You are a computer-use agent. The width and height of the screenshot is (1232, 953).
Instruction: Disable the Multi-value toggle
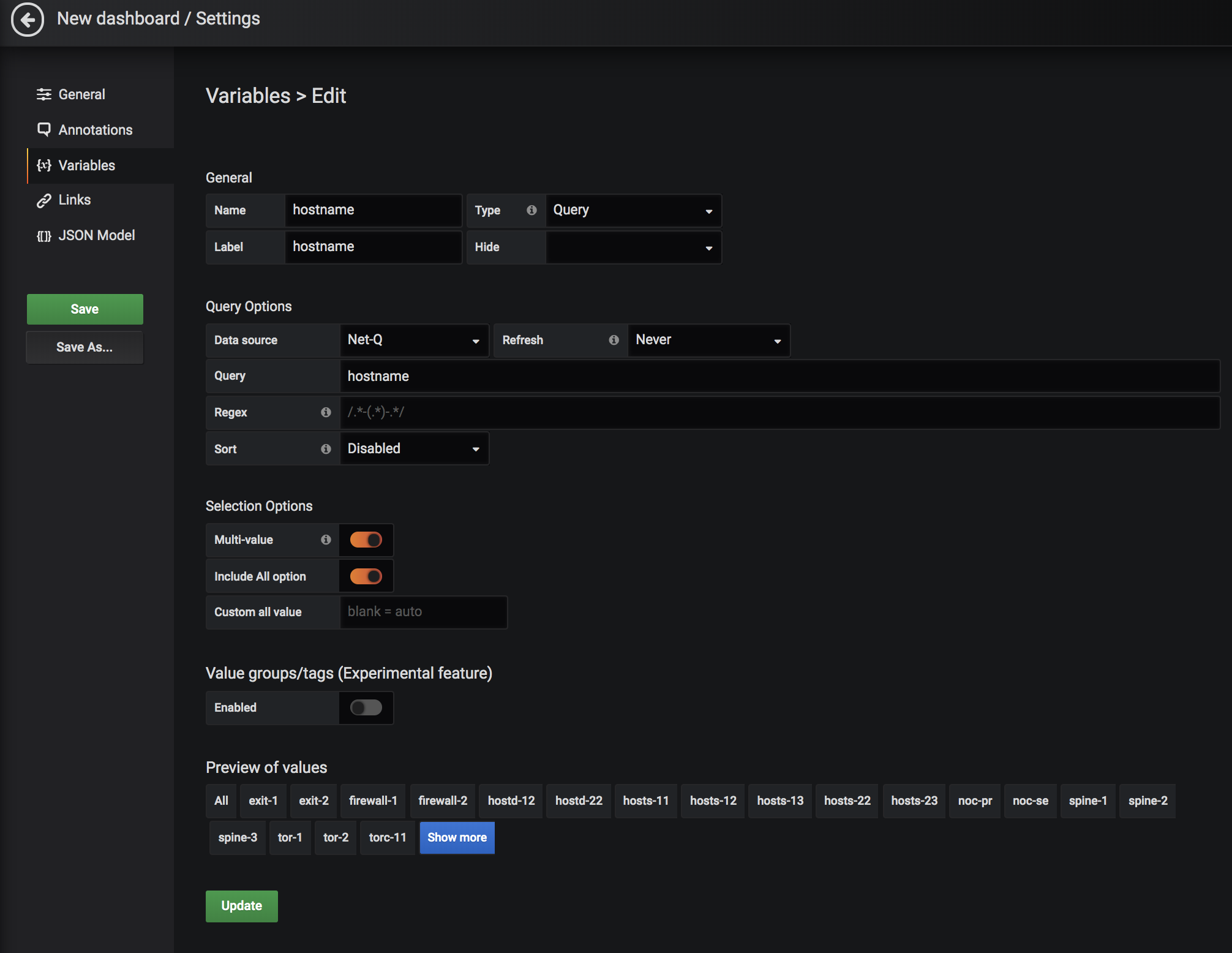pyautogui.click(x=366, y=540)
